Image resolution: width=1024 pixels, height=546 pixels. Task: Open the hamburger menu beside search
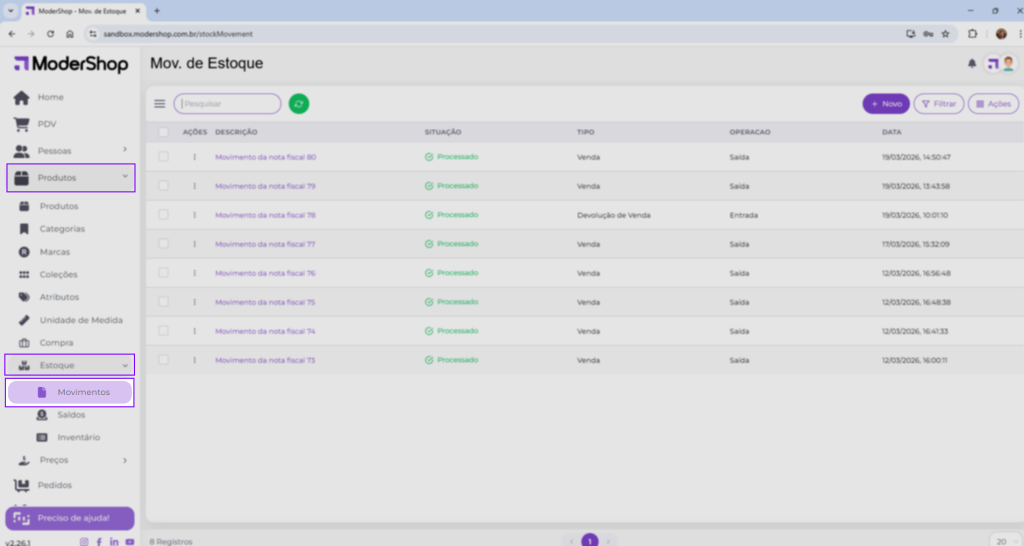pyautogui.click(x=160, y=104)
